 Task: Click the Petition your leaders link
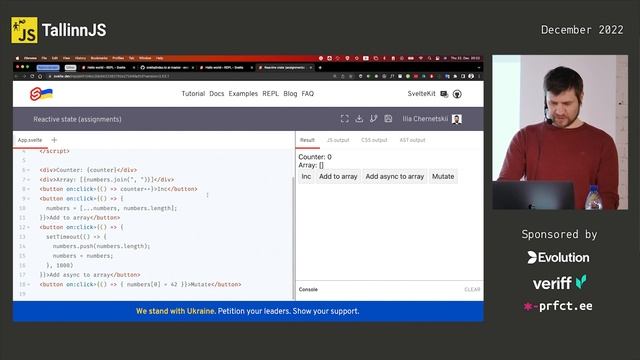[x=253, y=311]
